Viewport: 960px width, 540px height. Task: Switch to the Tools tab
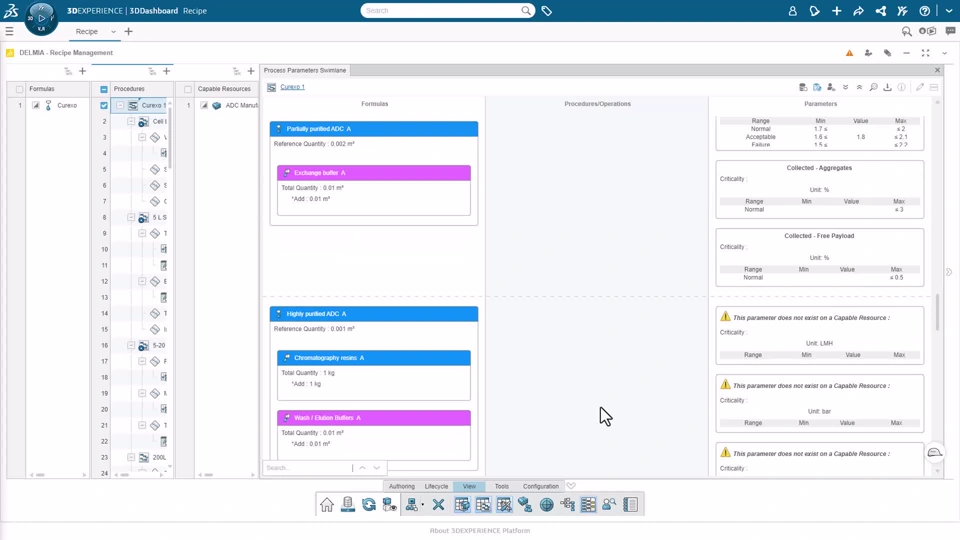coord(501,486)
